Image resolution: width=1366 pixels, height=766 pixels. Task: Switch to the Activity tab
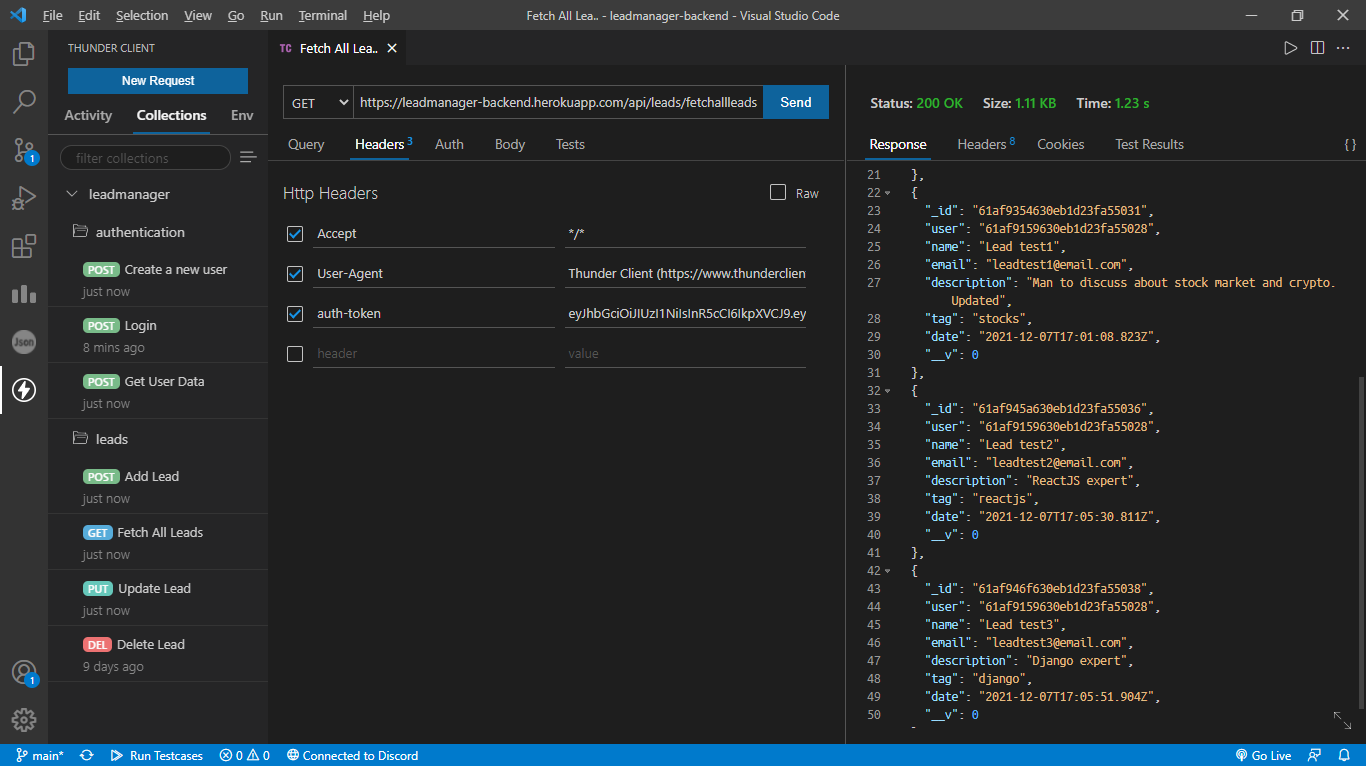click(88, 115)
